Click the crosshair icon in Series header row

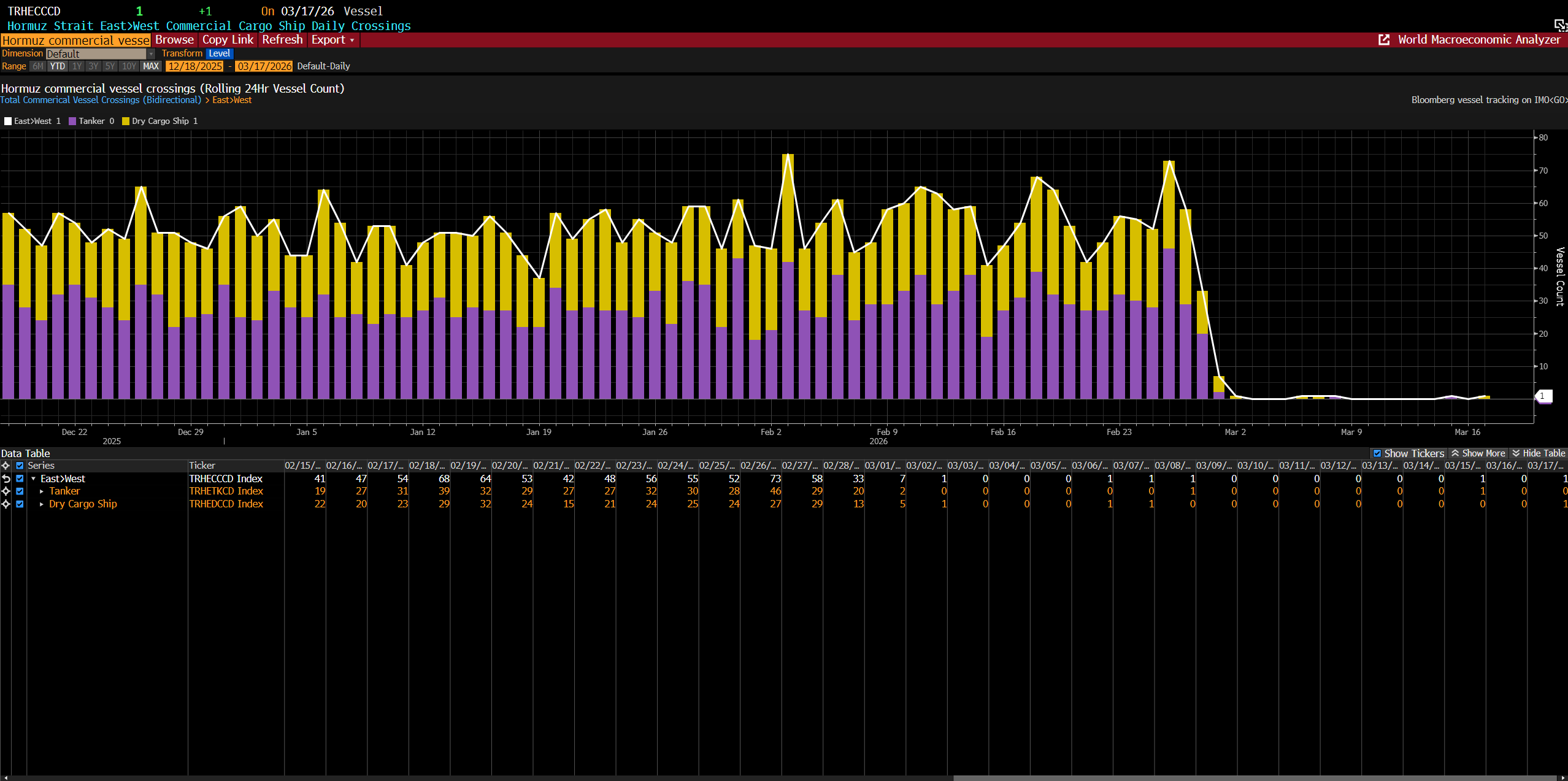pos(6,466)
